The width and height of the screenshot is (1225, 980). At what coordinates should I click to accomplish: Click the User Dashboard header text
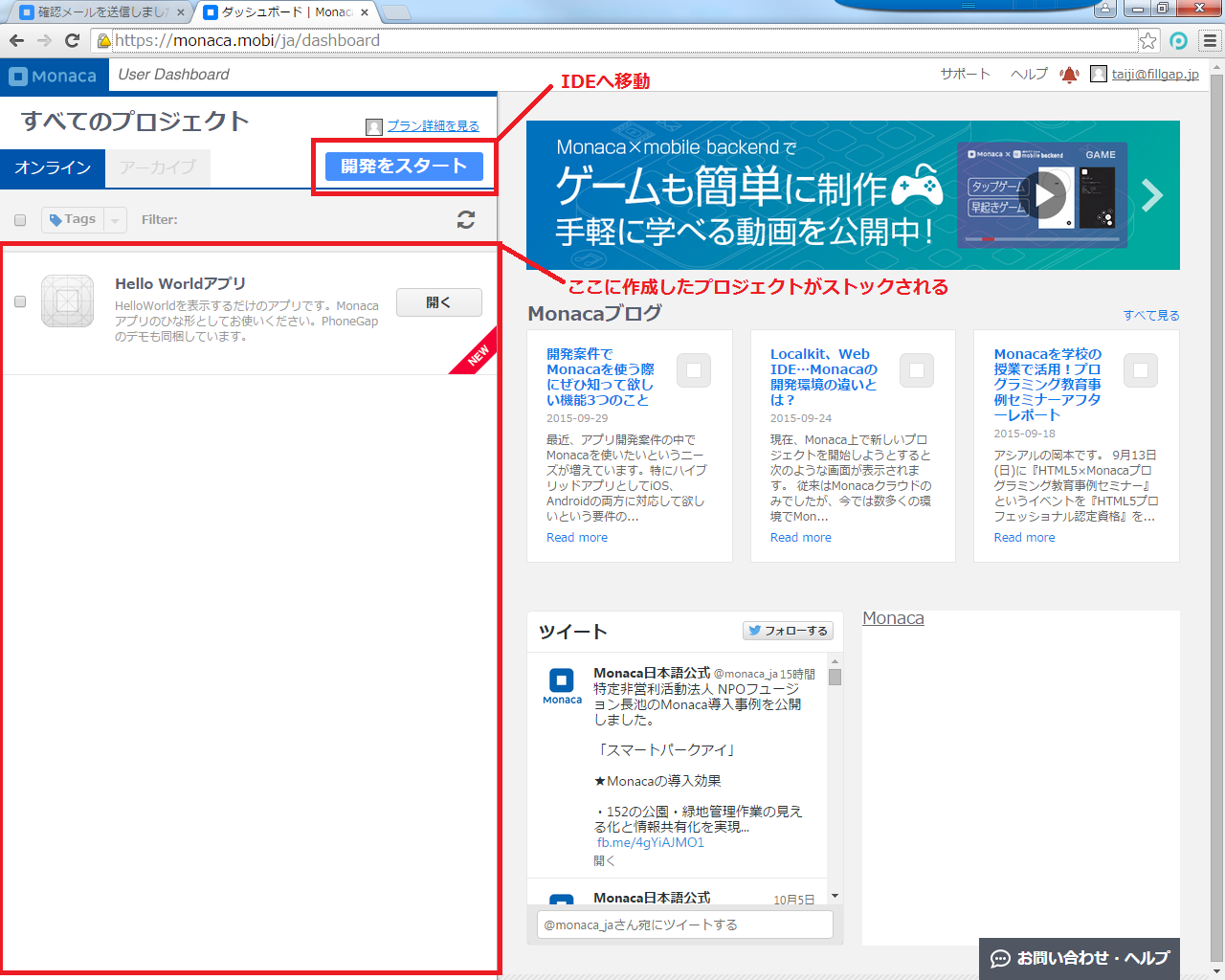click(173, 75)
